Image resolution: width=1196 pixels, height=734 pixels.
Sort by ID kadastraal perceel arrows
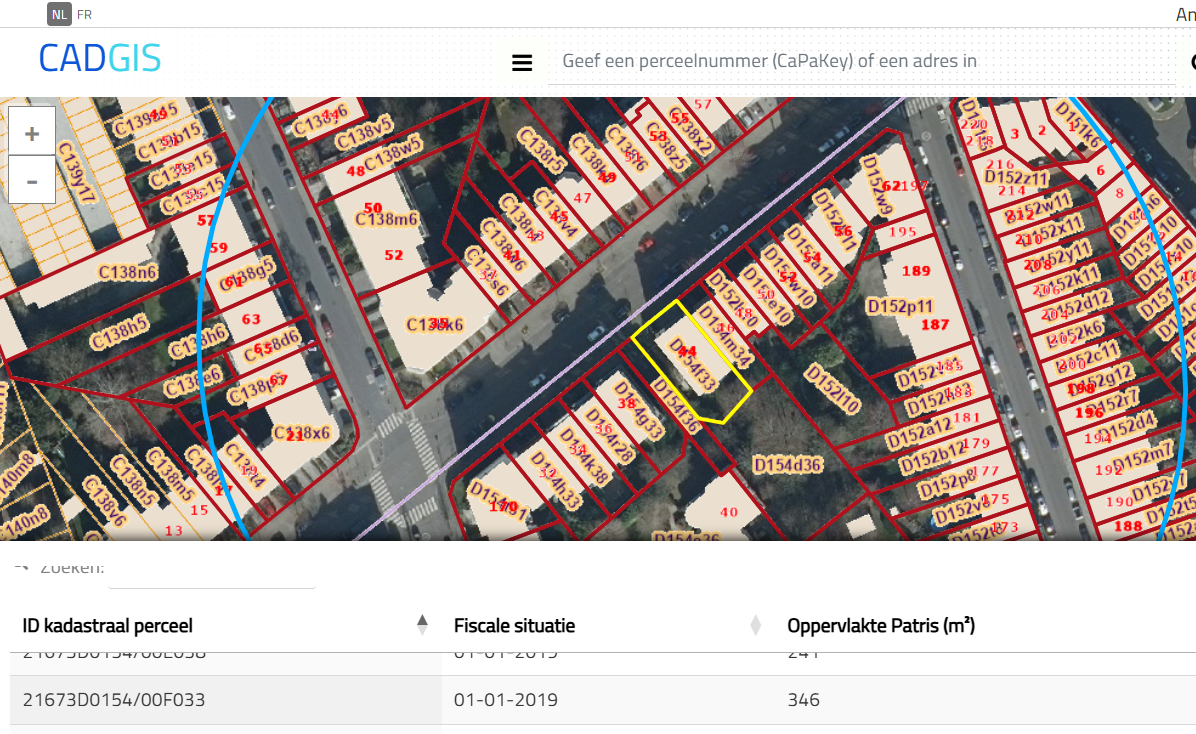422,625
